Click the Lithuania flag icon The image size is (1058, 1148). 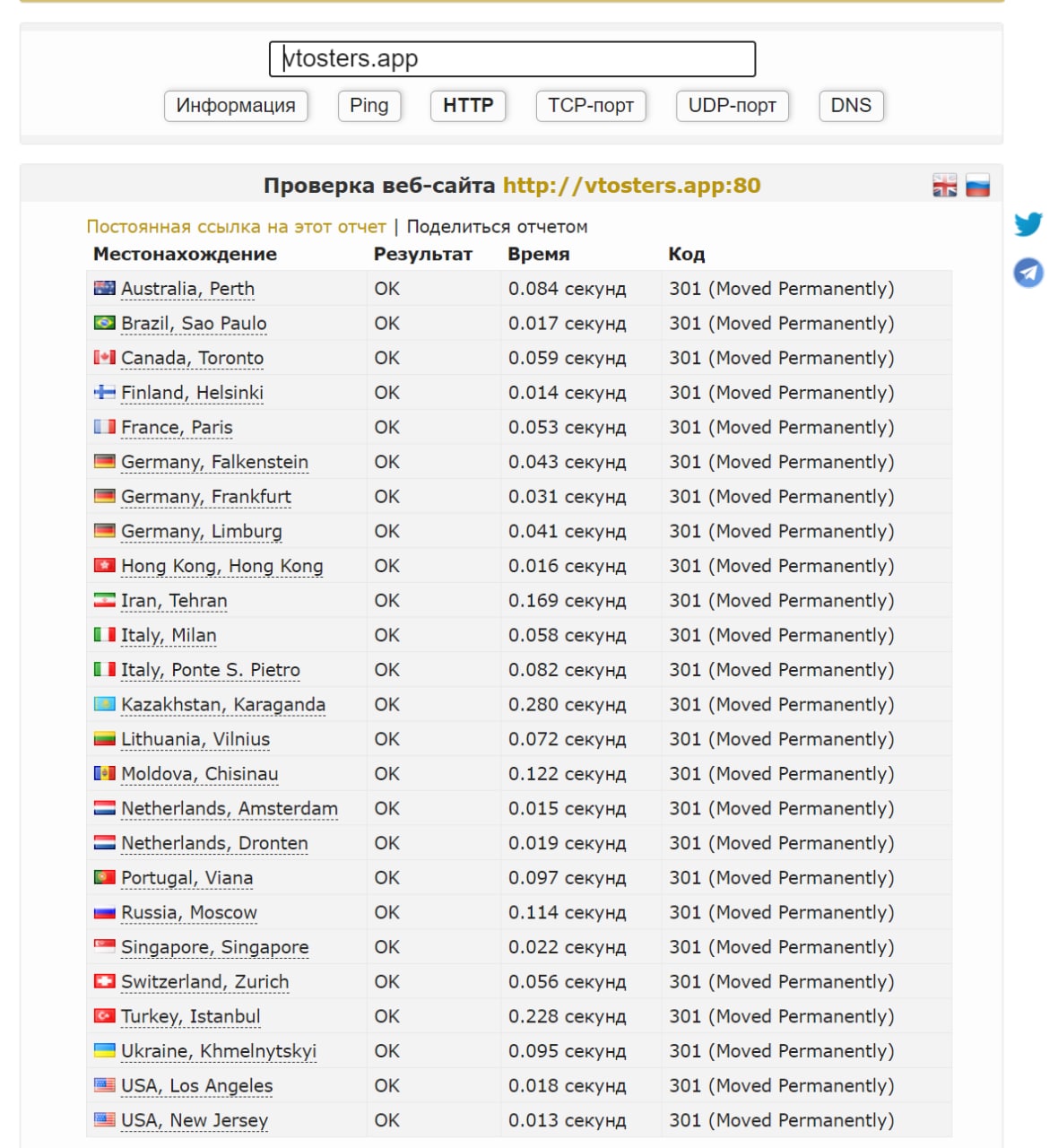[x=105, y=739]
